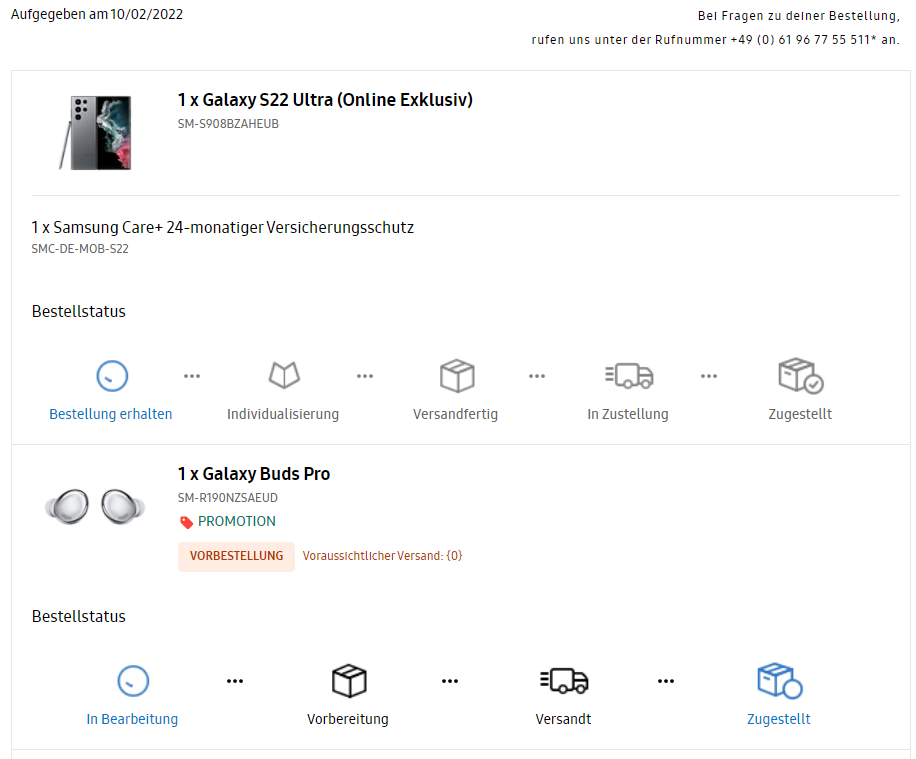Click the Versandfertig status label
The width and height of the screenshot is (916, 759).
point(456,414)
